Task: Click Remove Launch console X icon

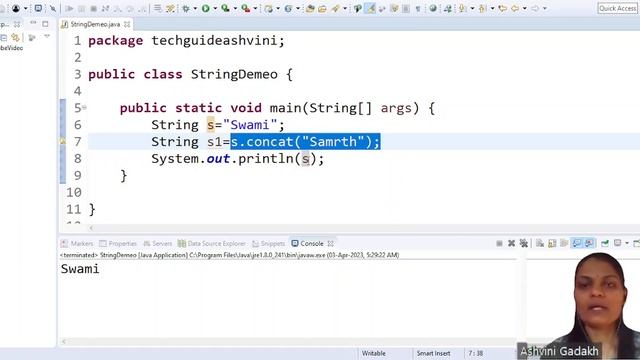Action: (511, 244)
